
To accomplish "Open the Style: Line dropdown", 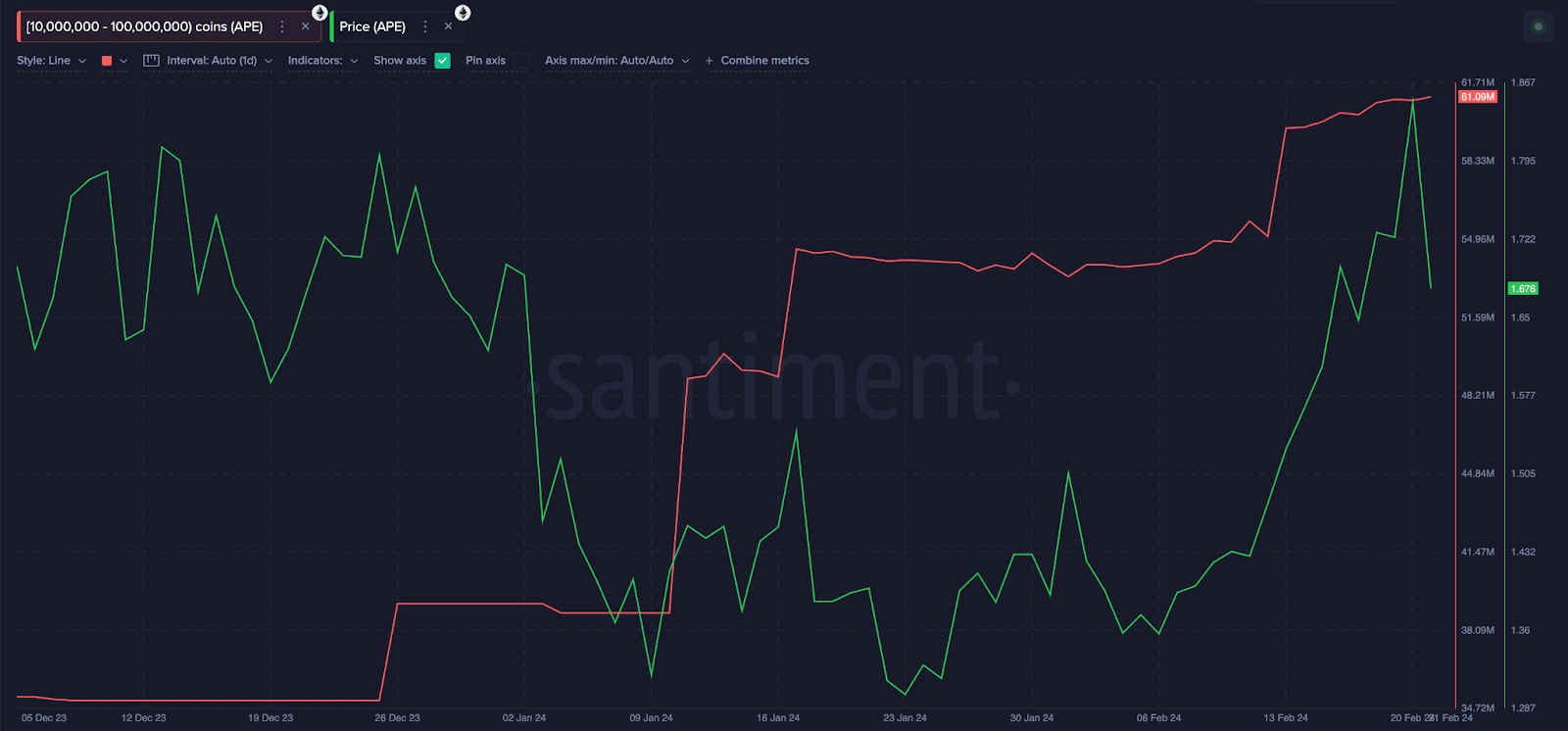I will pos(52,61).
